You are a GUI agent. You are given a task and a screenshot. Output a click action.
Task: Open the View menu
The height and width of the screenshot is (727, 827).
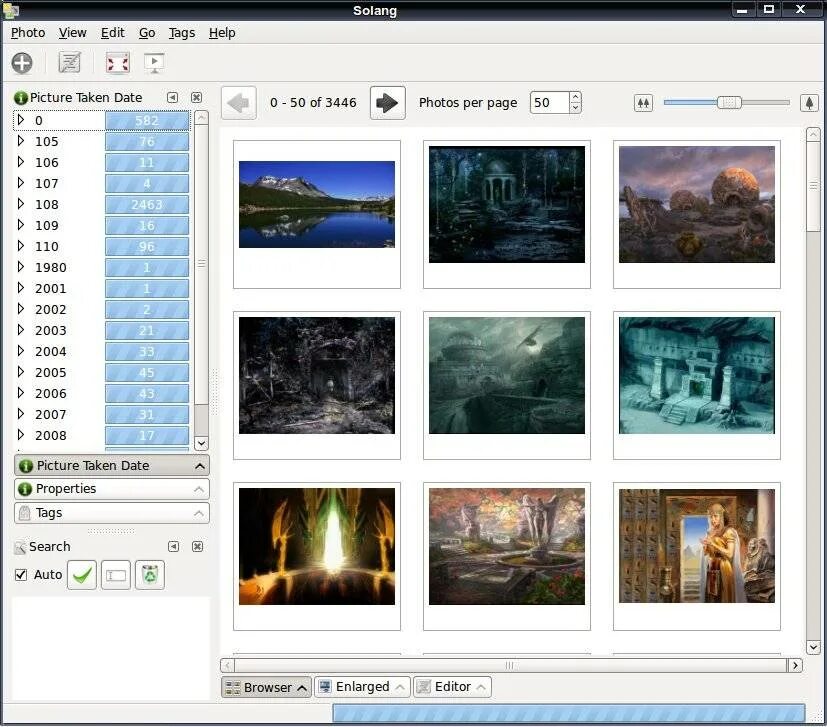tap(72, 33)
